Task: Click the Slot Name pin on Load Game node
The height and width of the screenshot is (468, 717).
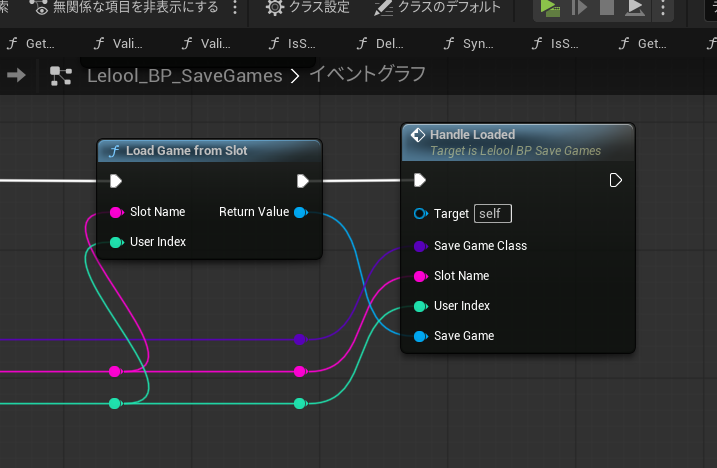Action: pyautogui.click(x=117, y=212)
